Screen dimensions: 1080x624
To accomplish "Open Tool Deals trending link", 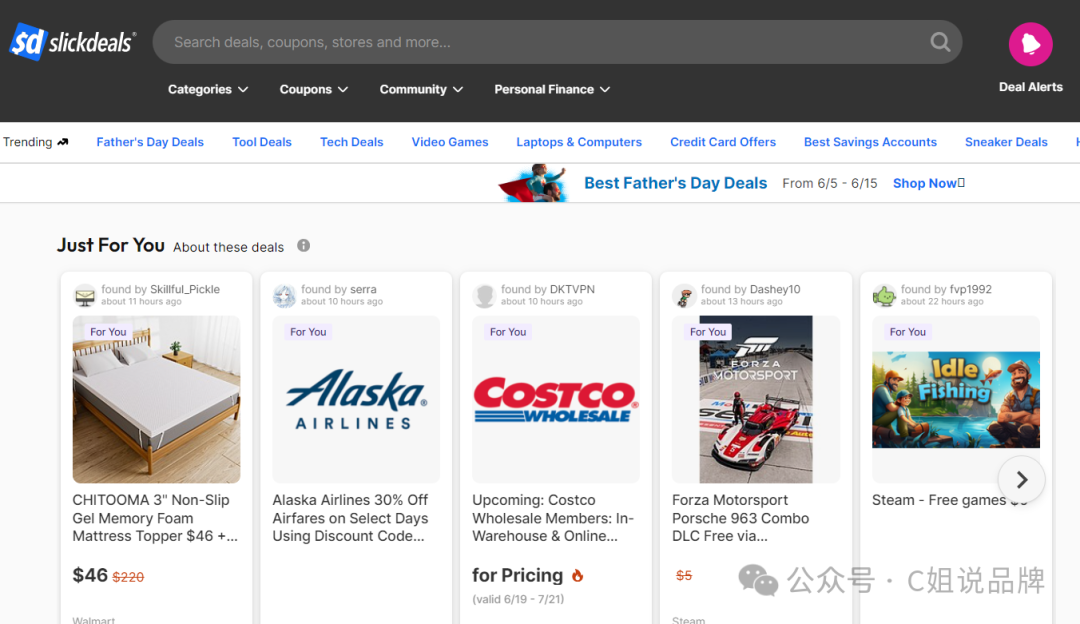I will (262, 142).
